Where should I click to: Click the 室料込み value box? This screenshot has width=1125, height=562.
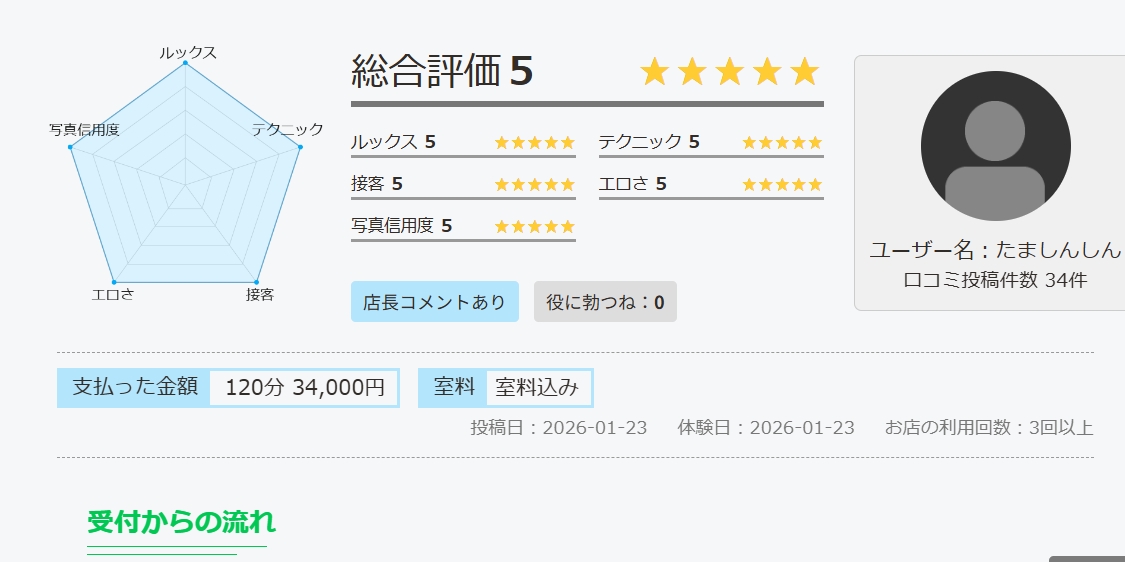coord(537,388)
